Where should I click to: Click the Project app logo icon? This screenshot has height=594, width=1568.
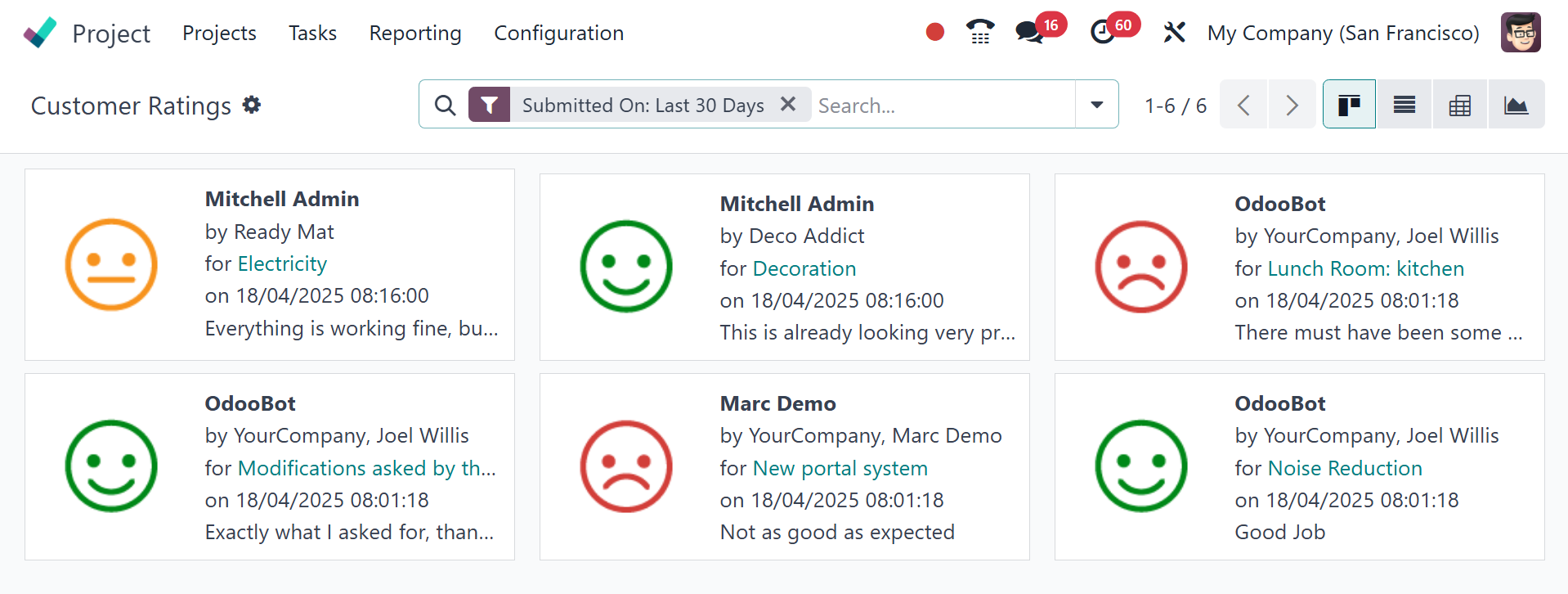coord(40,33)
